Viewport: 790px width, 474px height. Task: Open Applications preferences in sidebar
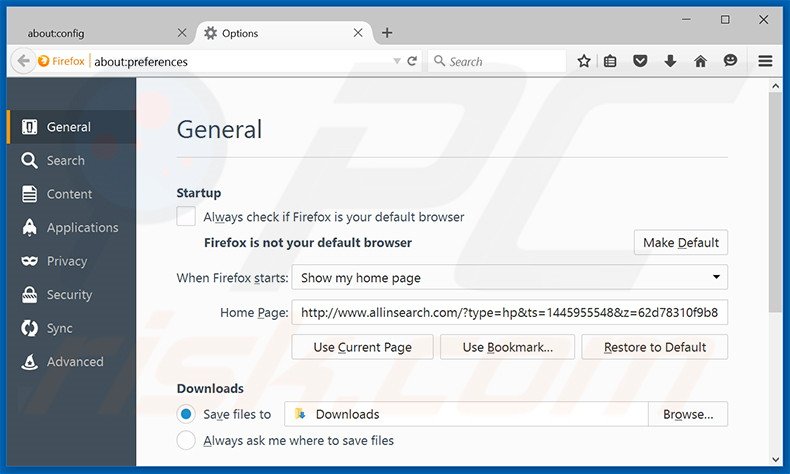pyautogui.click(x=71, y=228)
